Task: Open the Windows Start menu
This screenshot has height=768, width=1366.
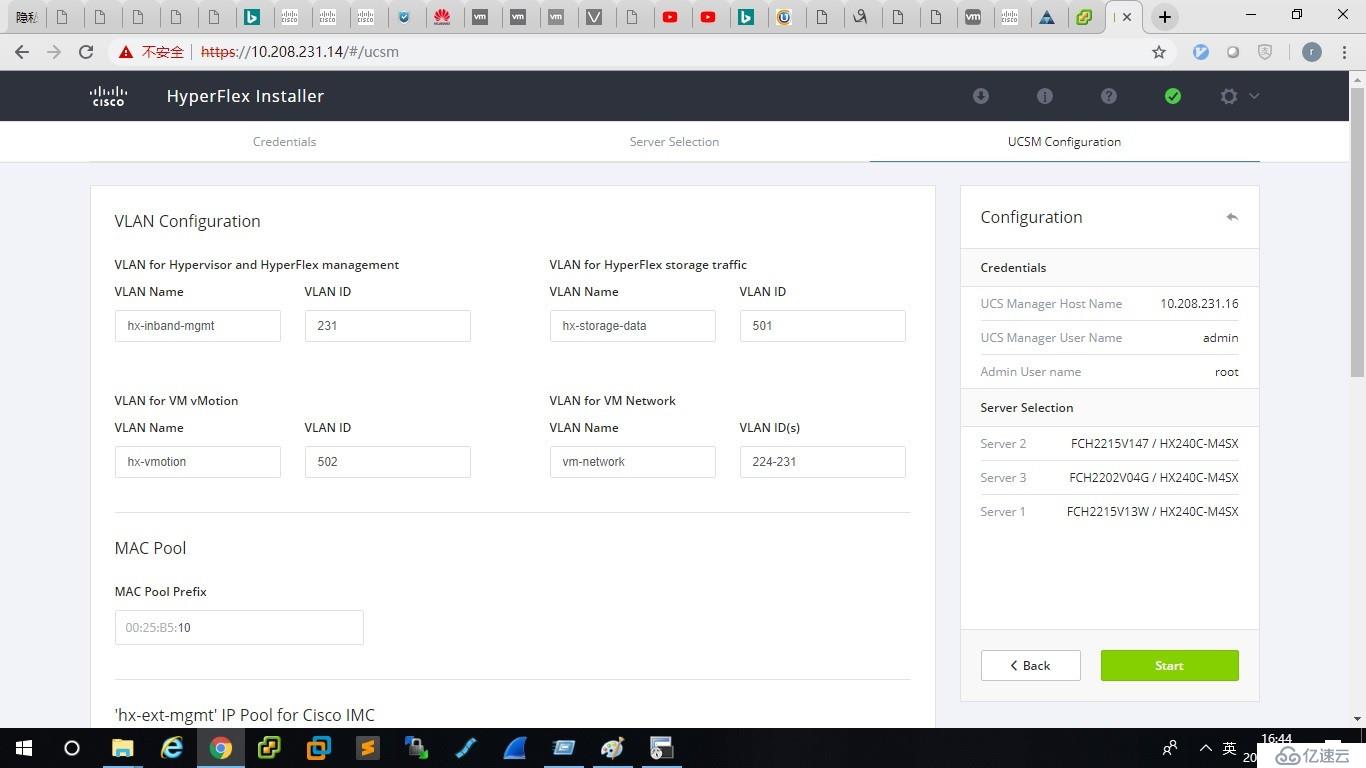Action: coord(24,748)
